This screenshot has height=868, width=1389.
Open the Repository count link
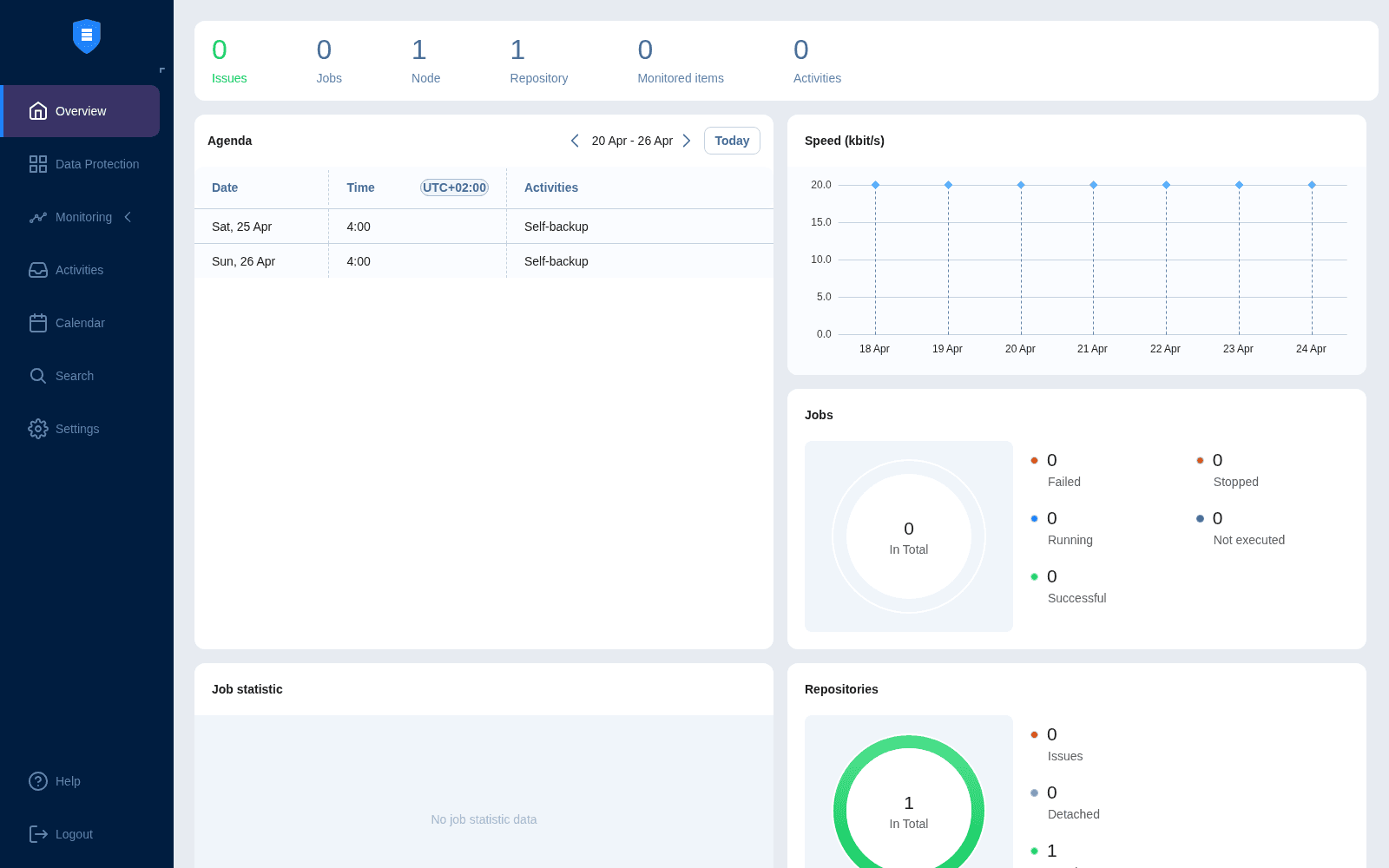click(x=538, y=61)
